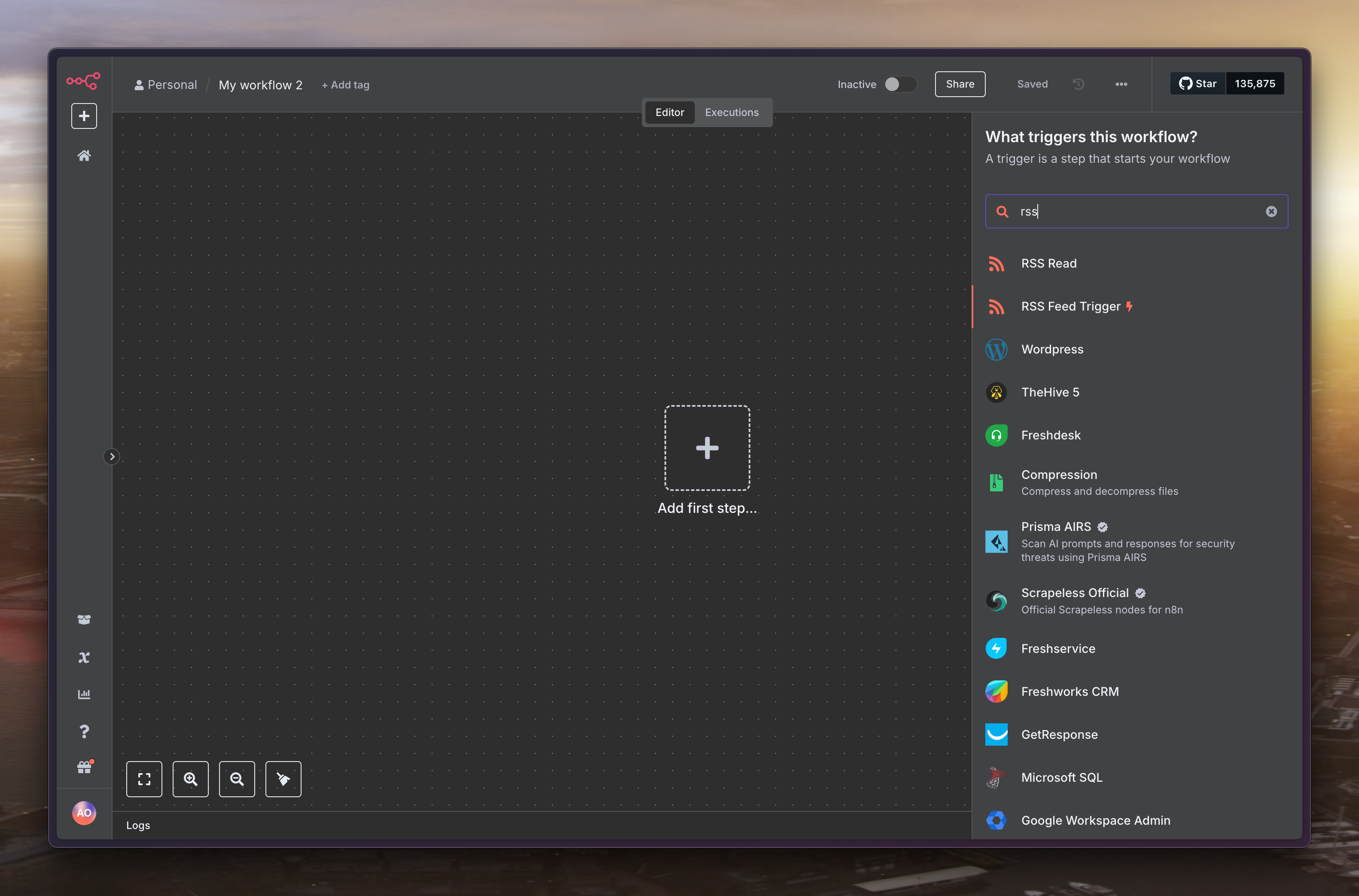Toggle the Inactive workflow switch
This screenshot has width=1359, height=896.
(x=900, y=85)
